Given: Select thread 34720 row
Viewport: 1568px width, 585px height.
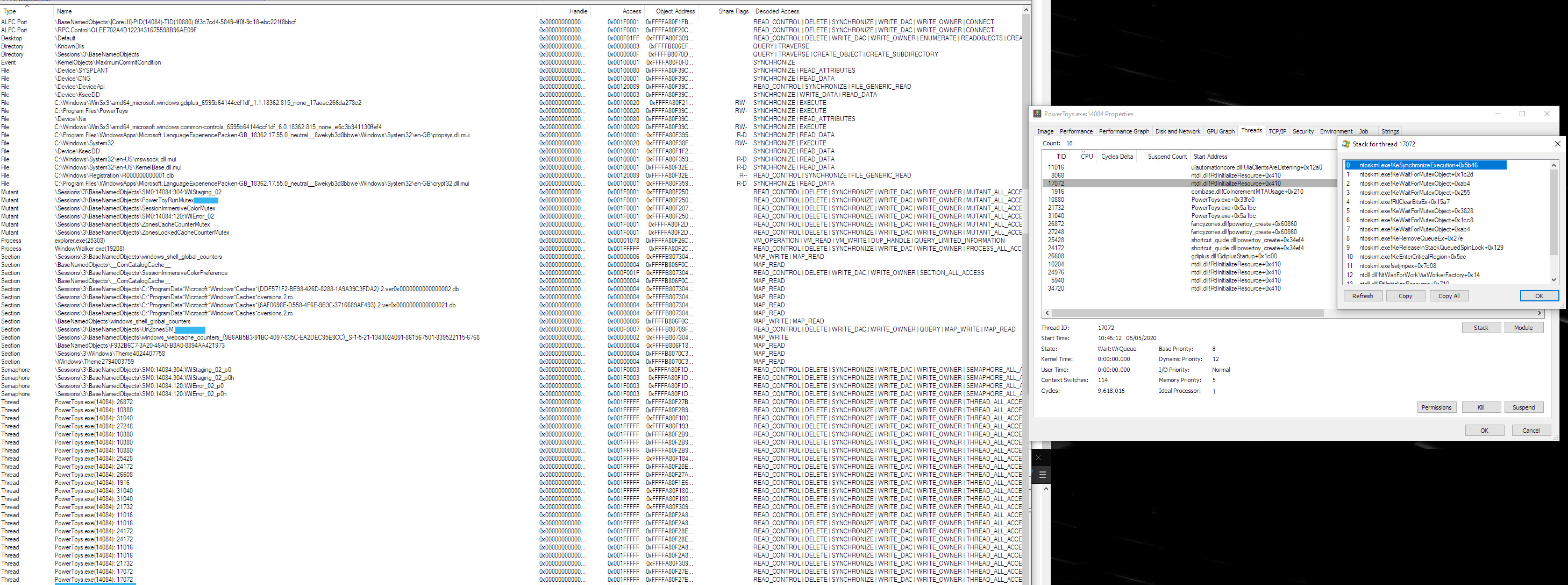Looking at the screenshot, I should (x=1189, y=288).
